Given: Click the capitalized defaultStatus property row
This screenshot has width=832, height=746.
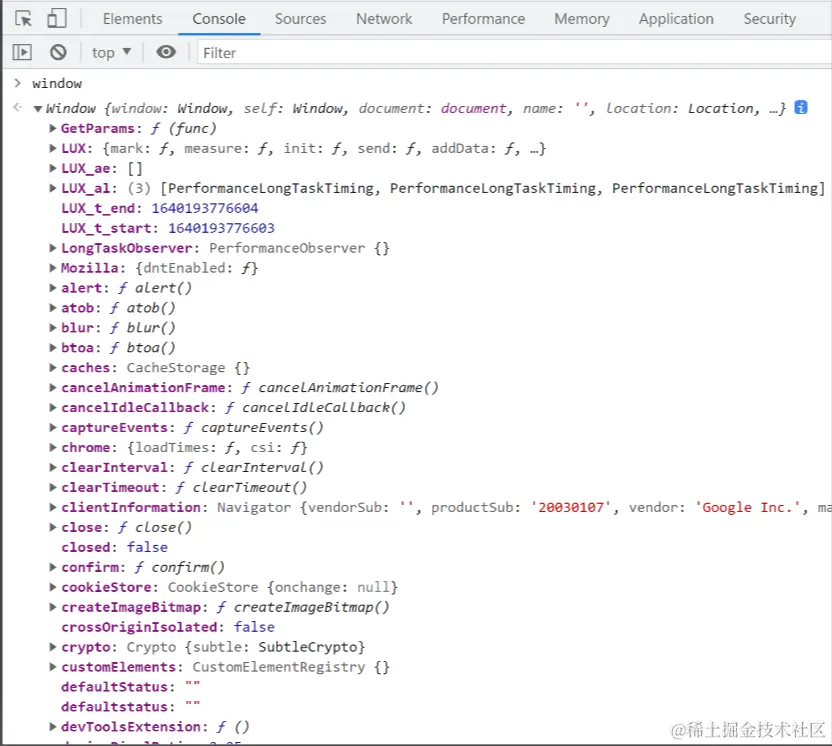Looking at the screenshot, I should click(x=131, y=687).
